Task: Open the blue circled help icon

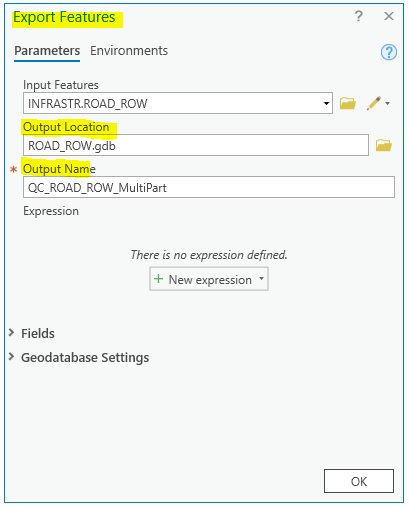Action: [x=389, y=52]
